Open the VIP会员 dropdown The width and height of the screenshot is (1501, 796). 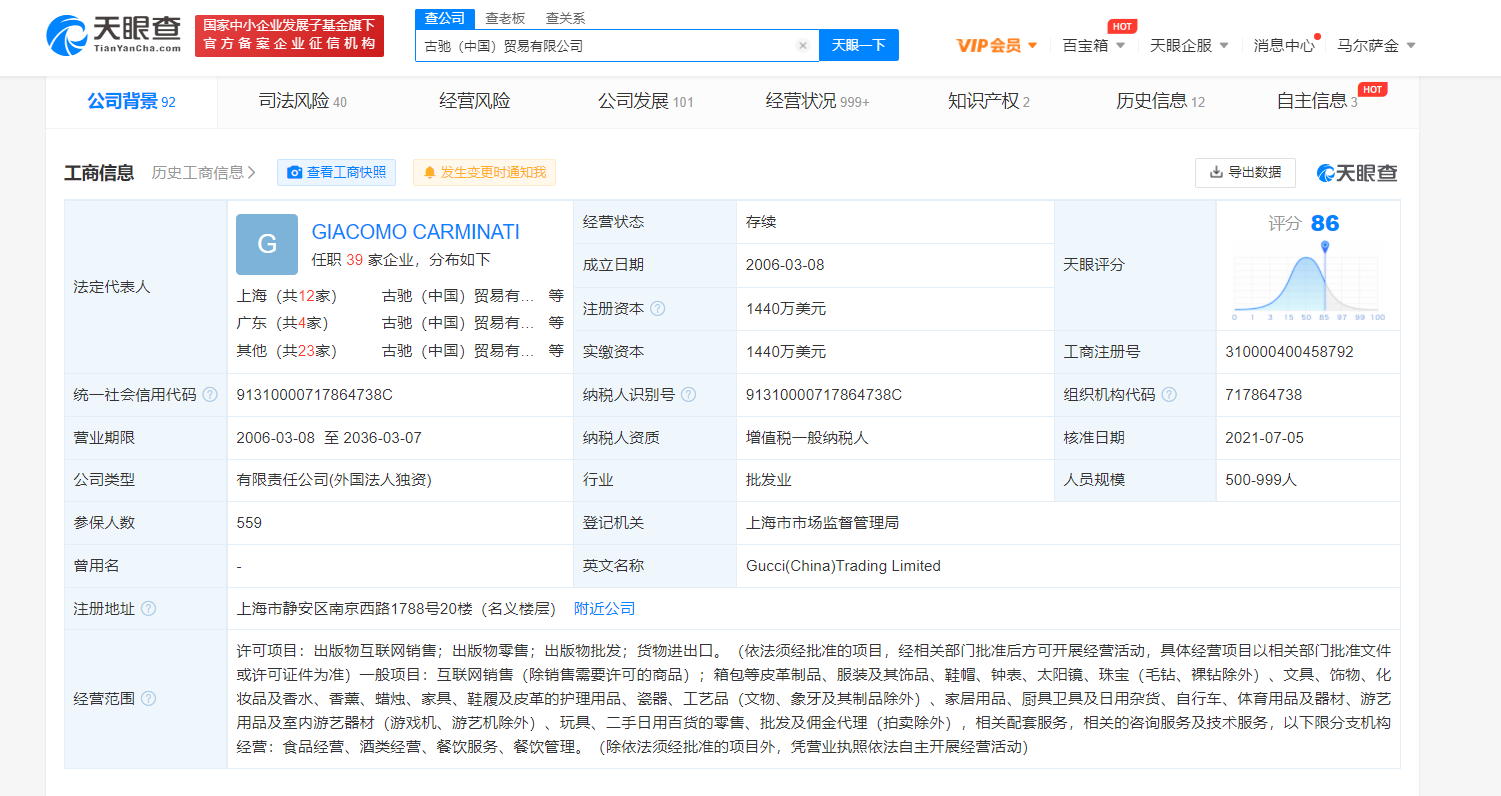coord(996,45)
